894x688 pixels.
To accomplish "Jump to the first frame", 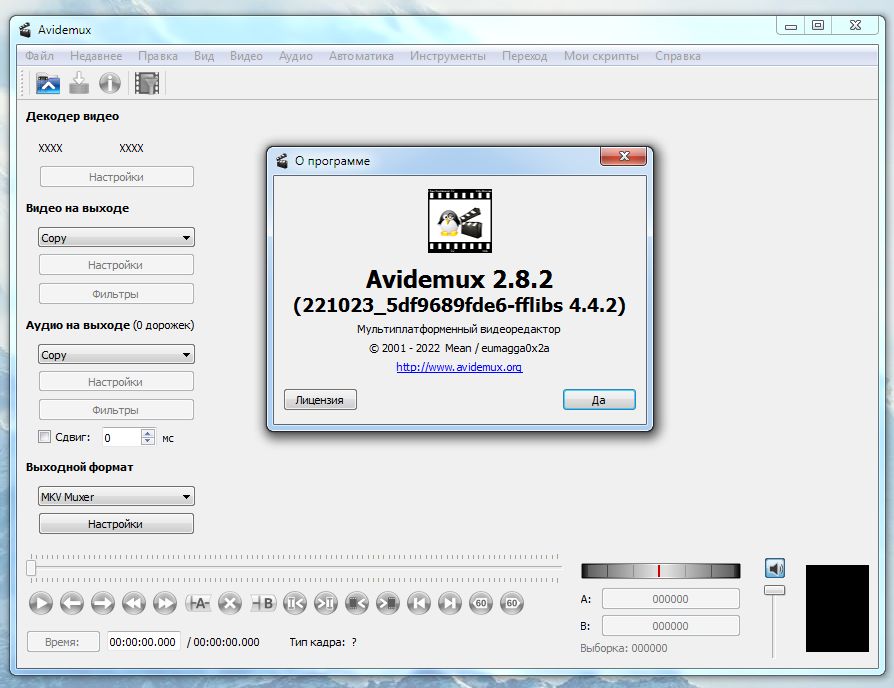I will pos(419,603).
